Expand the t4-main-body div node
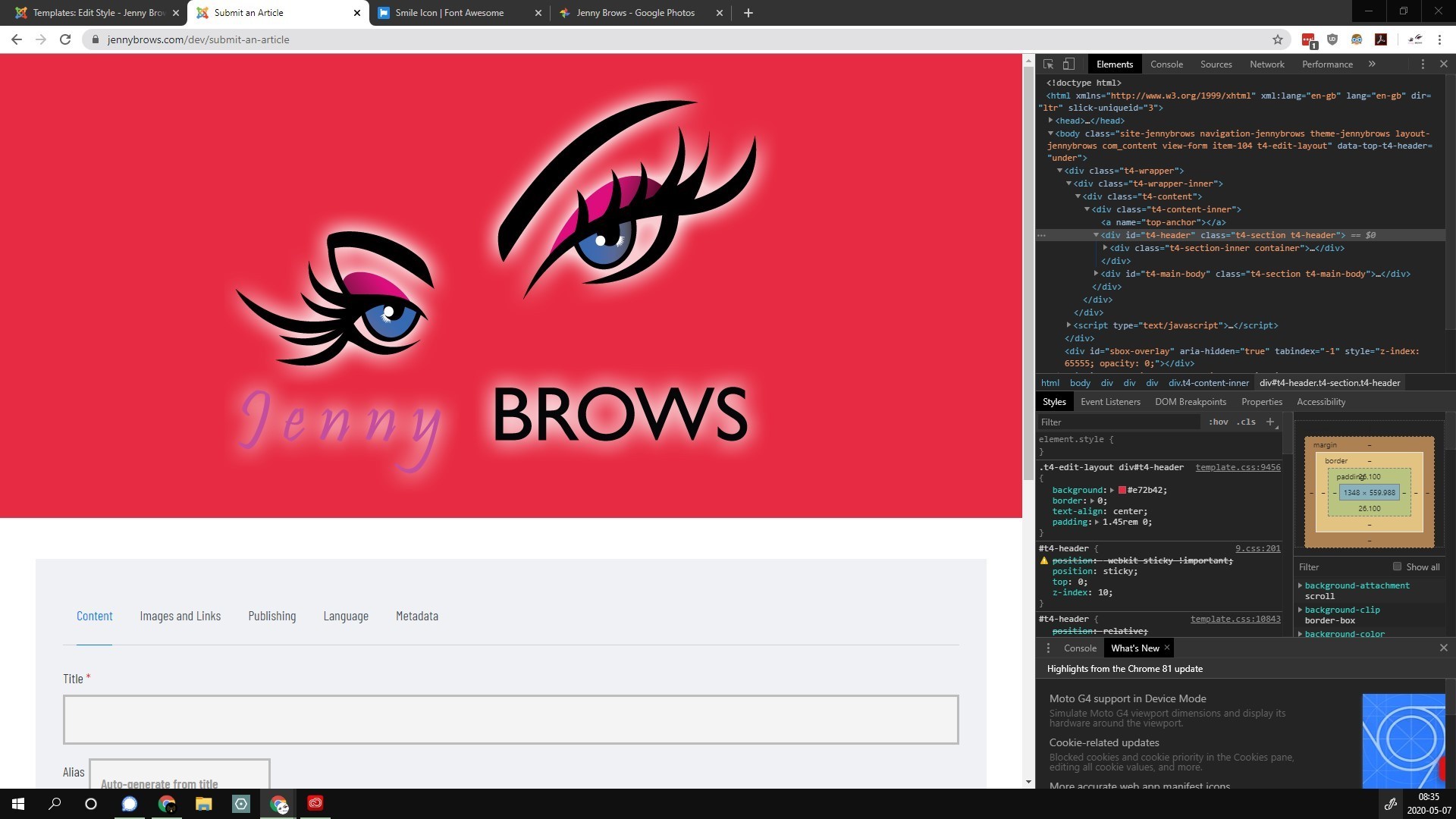This screenshot has width=1456, height=819. pyautogui.click(x=1097, y=274)
